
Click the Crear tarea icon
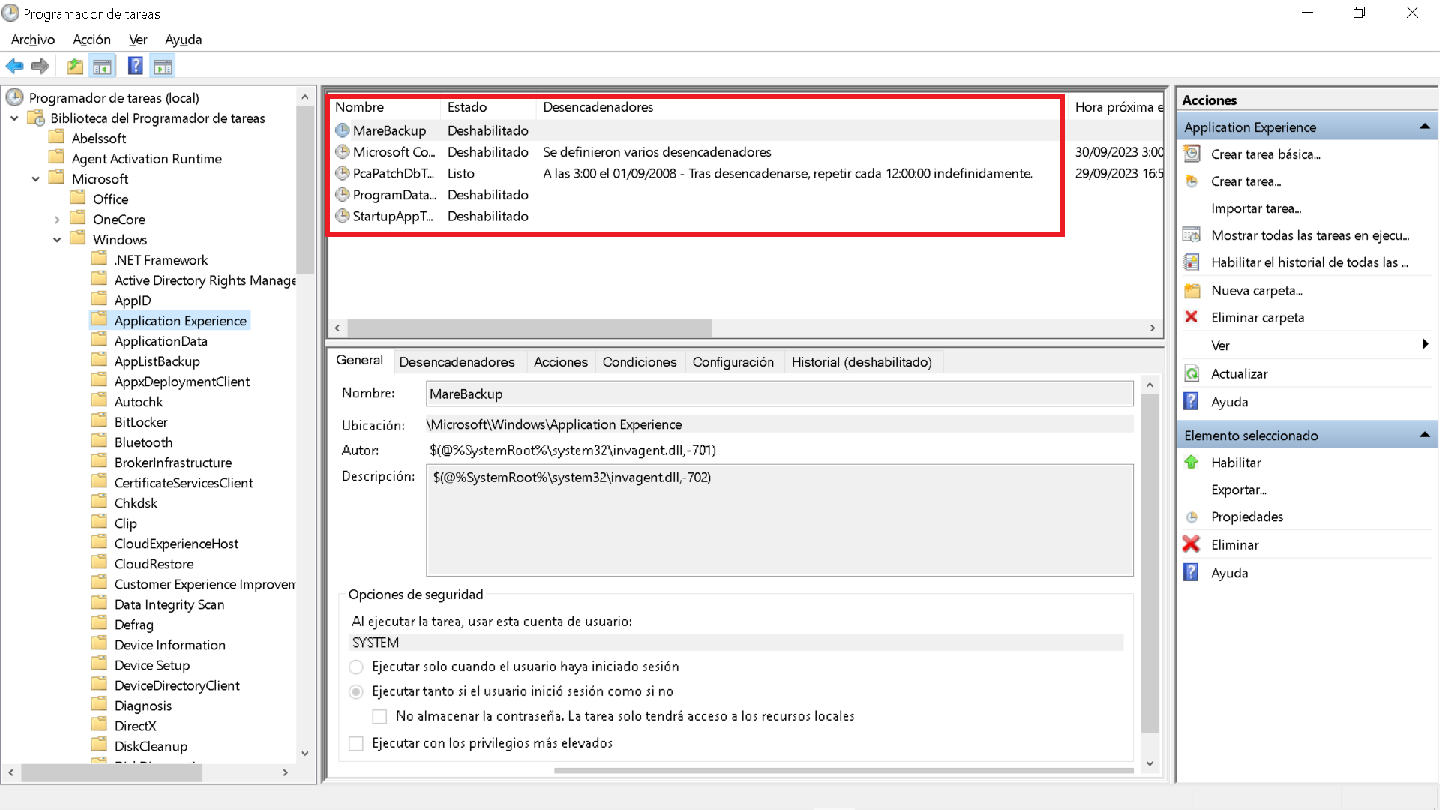click(x=1191, y=181)
